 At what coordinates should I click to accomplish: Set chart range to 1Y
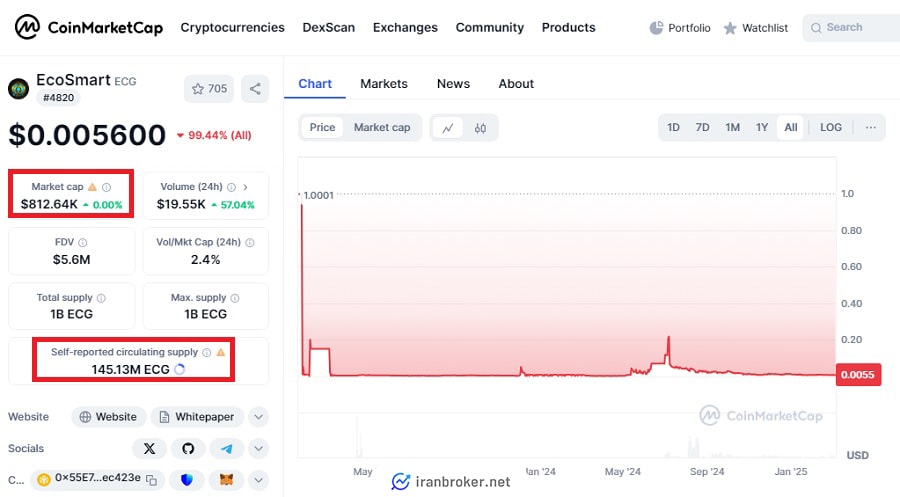(x=762, y=127)
